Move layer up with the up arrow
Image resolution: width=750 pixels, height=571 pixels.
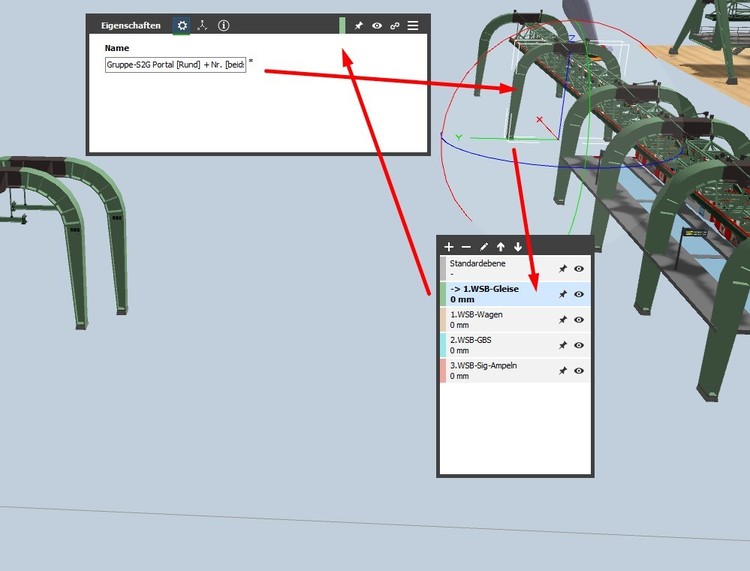[x=501, y=246]
